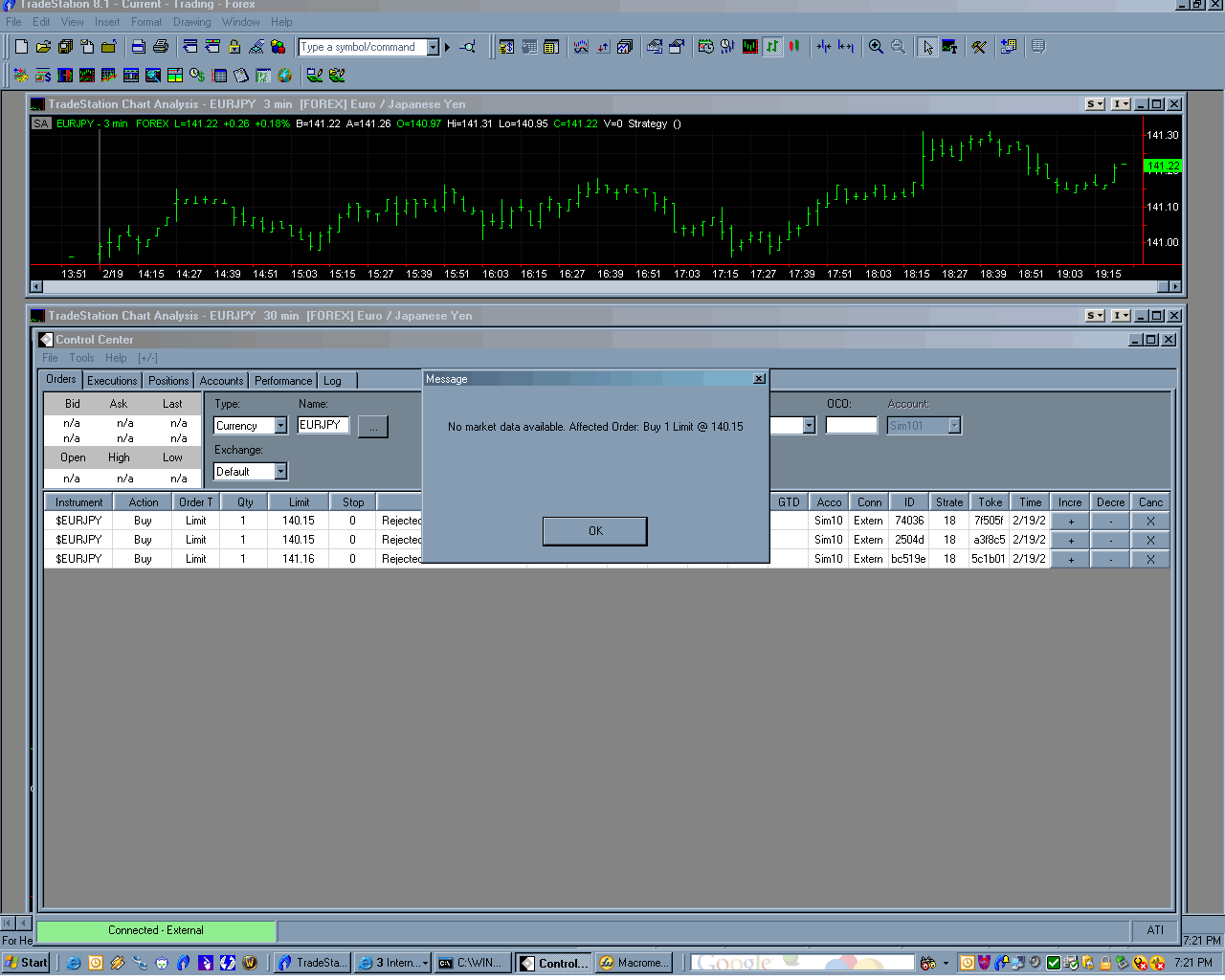The image size is (1225, 980).
Task: Open the Drawing menu
Action: coord(191,22)
